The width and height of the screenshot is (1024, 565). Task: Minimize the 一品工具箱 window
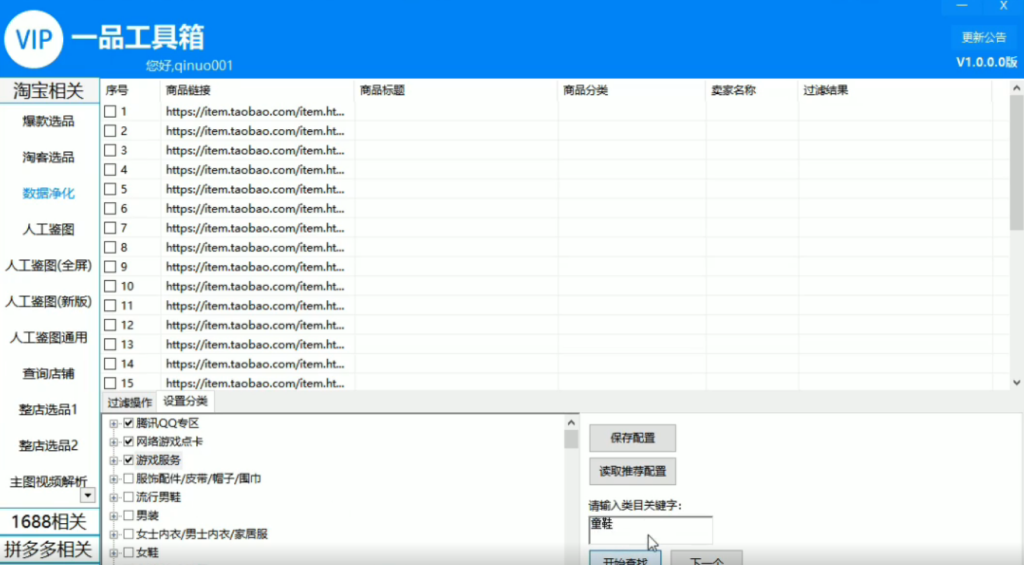click(x=962, y=6)
